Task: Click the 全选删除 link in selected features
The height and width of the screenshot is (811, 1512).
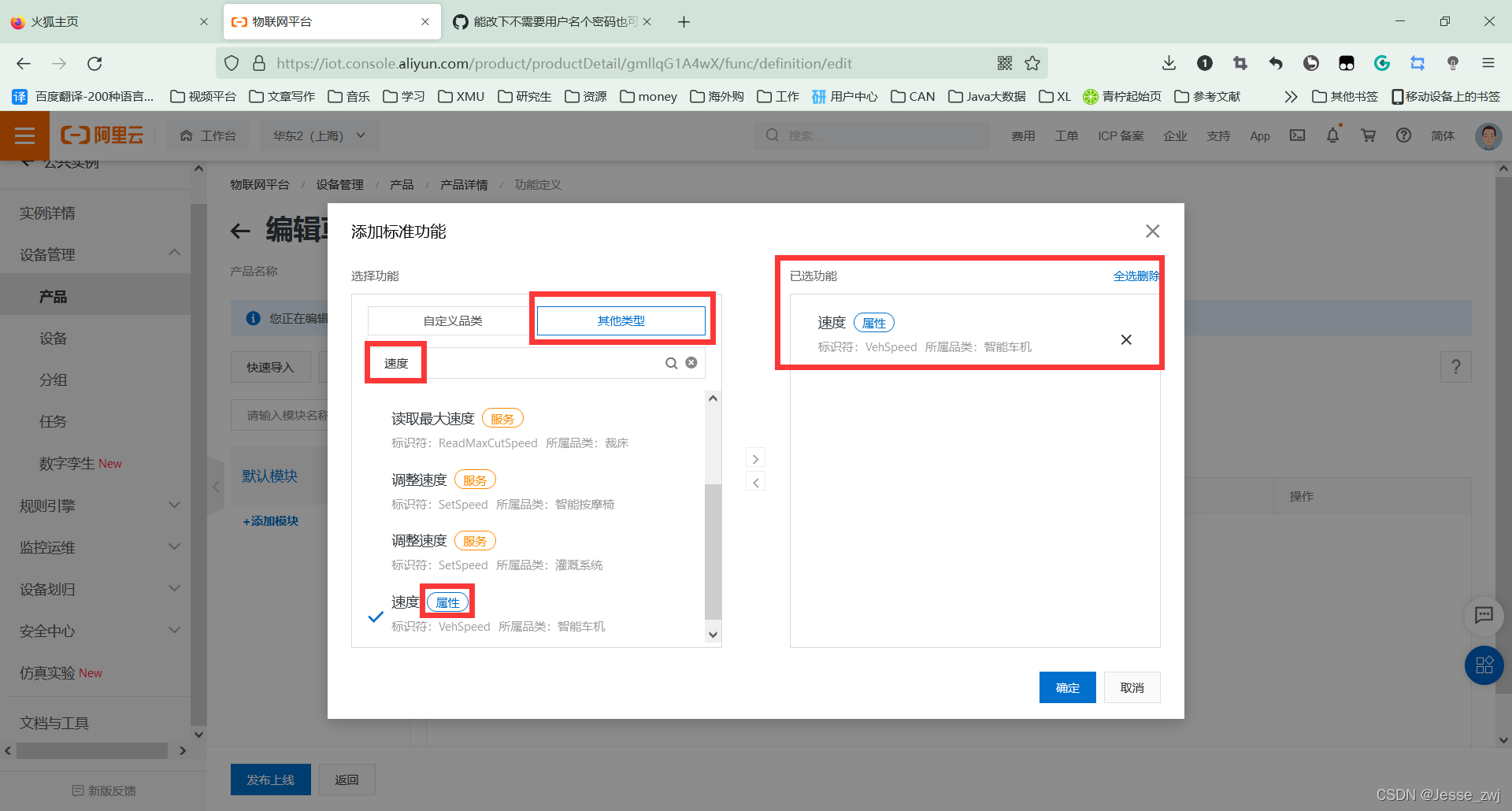Action: click(x=1136, y=276)
